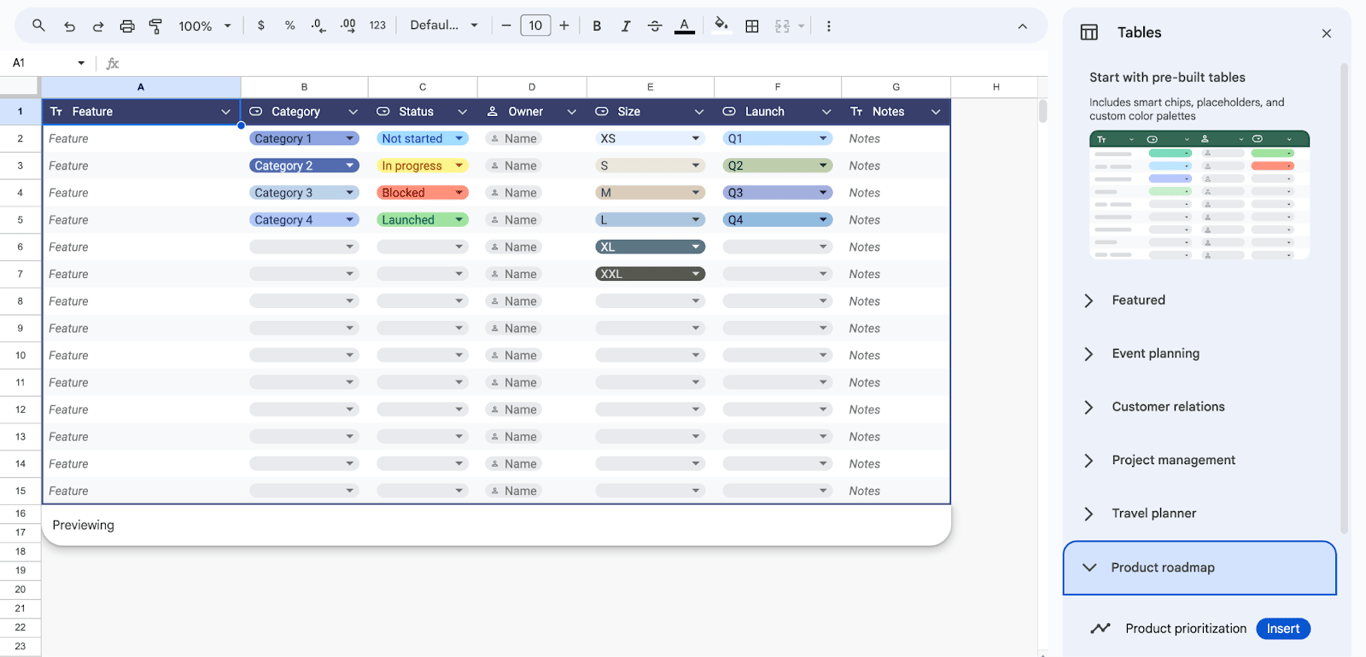Click the font size field showing 10
Screen dimensions: 1366x657
point(535,26)
